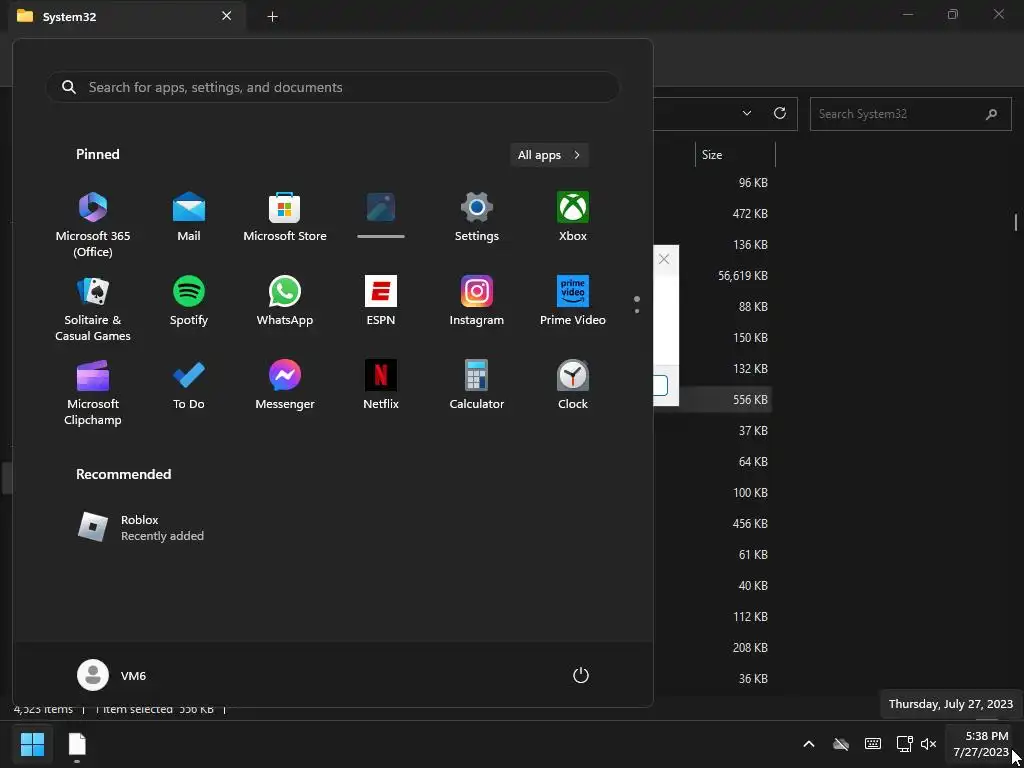Screen dimensions: 1024x768
Task: Open the Mail app
Action: 189,217
